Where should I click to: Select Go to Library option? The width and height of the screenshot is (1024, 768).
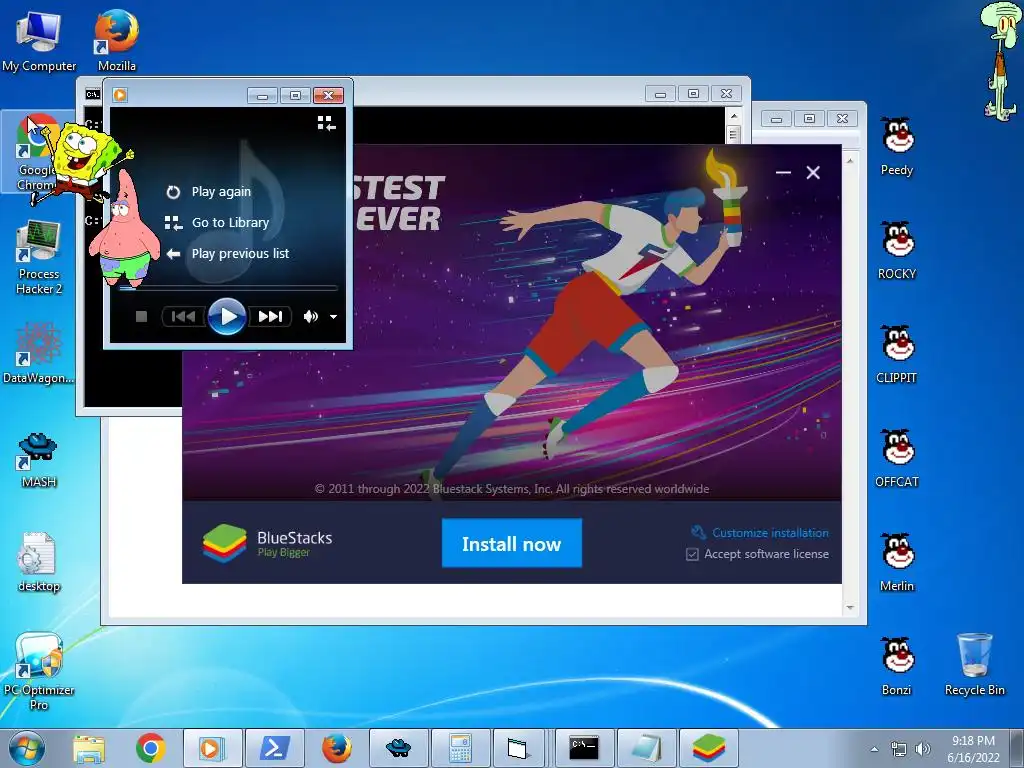(217, 223)
